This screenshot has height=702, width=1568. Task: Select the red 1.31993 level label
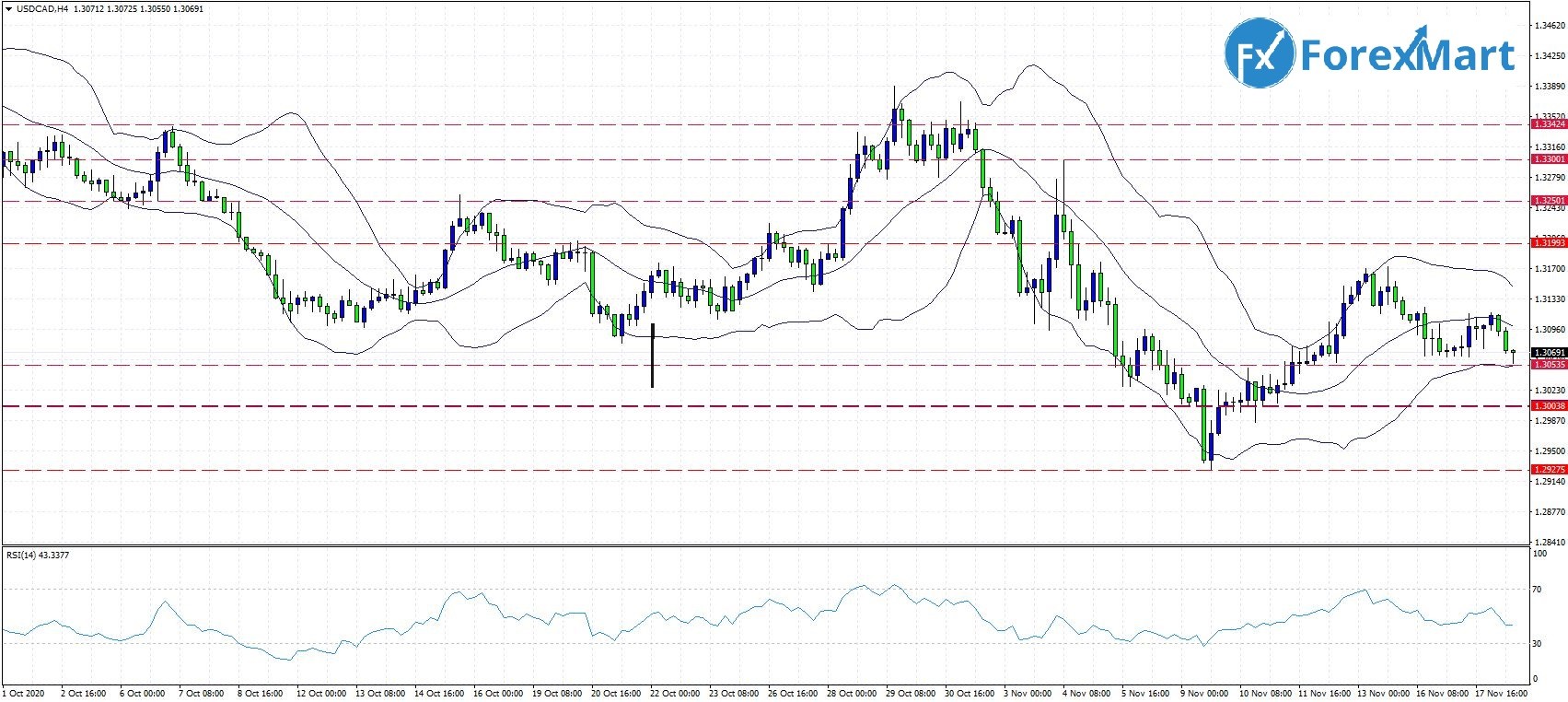1548,242
